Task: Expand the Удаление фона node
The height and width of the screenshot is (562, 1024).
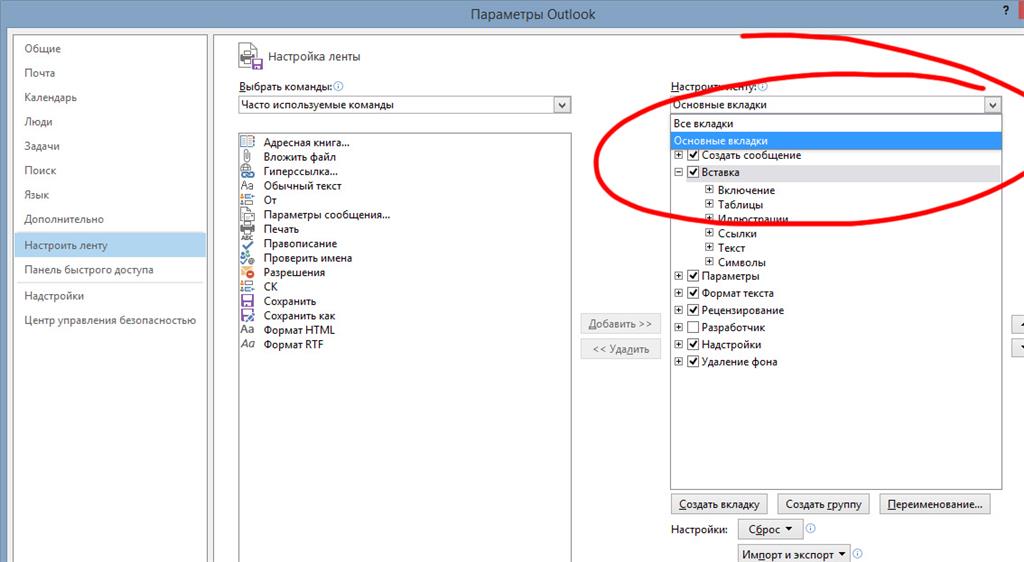Action: (679, 361)
